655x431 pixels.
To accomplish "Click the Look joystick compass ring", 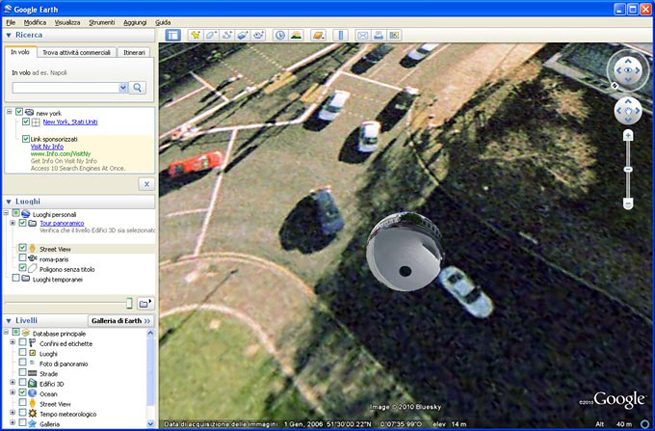I will pyautogui.click(x=628, y=71).
